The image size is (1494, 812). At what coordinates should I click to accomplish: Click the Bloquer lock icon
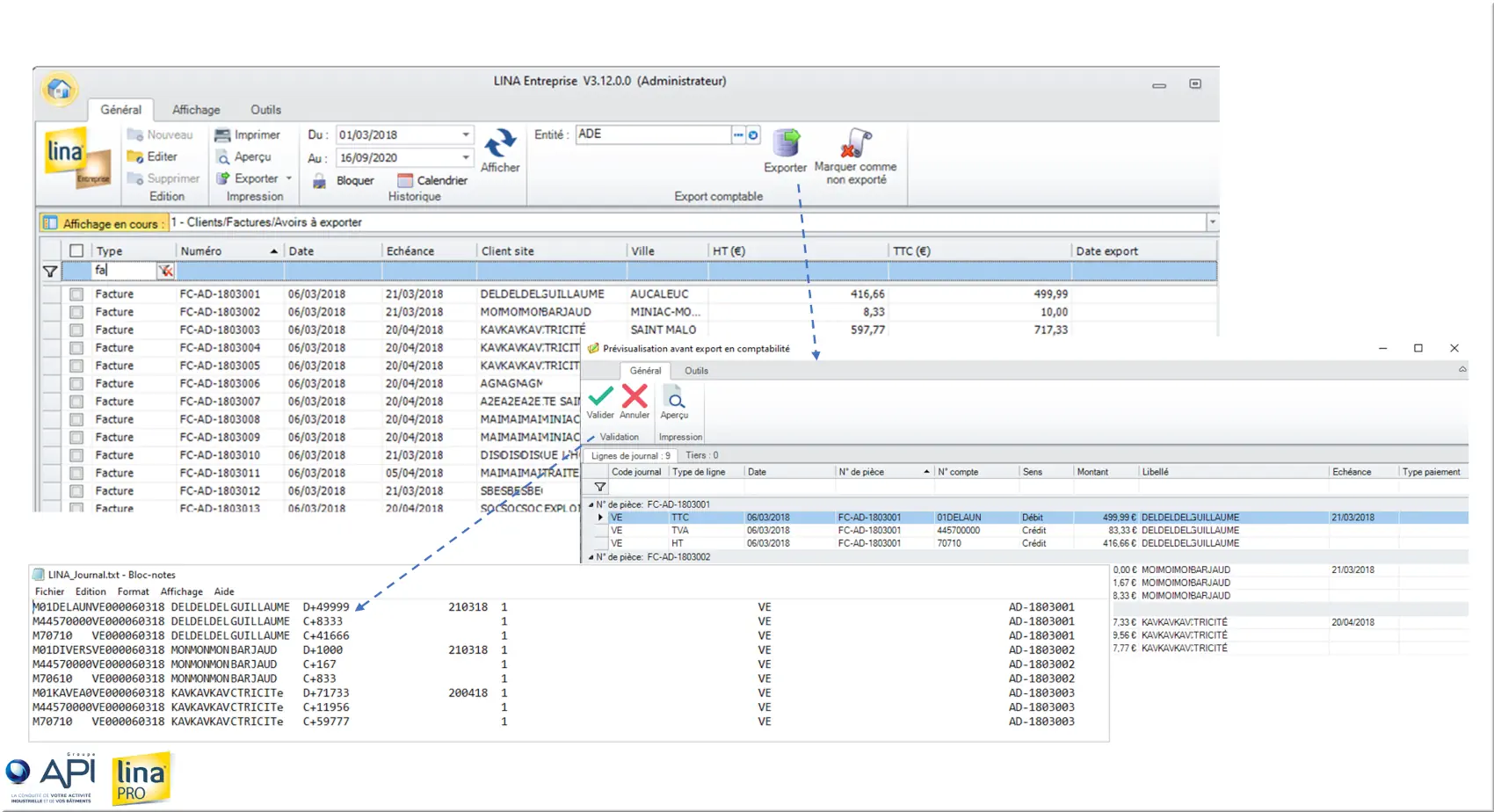[319, 180]
